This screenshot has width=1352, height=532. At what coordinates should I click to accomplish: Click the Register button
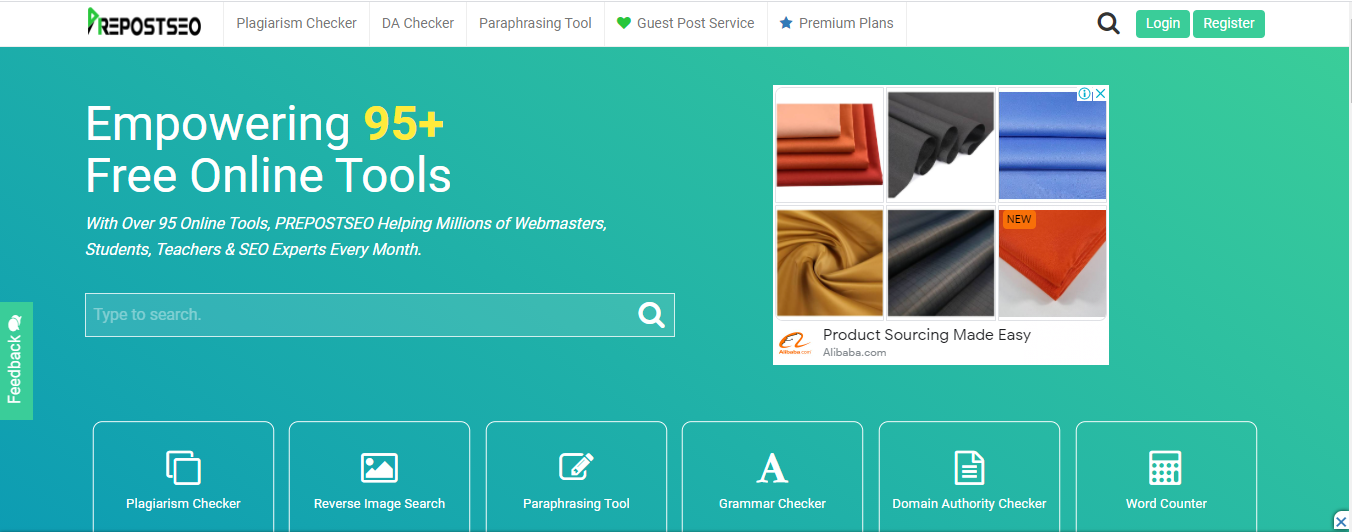point(1229,23)
